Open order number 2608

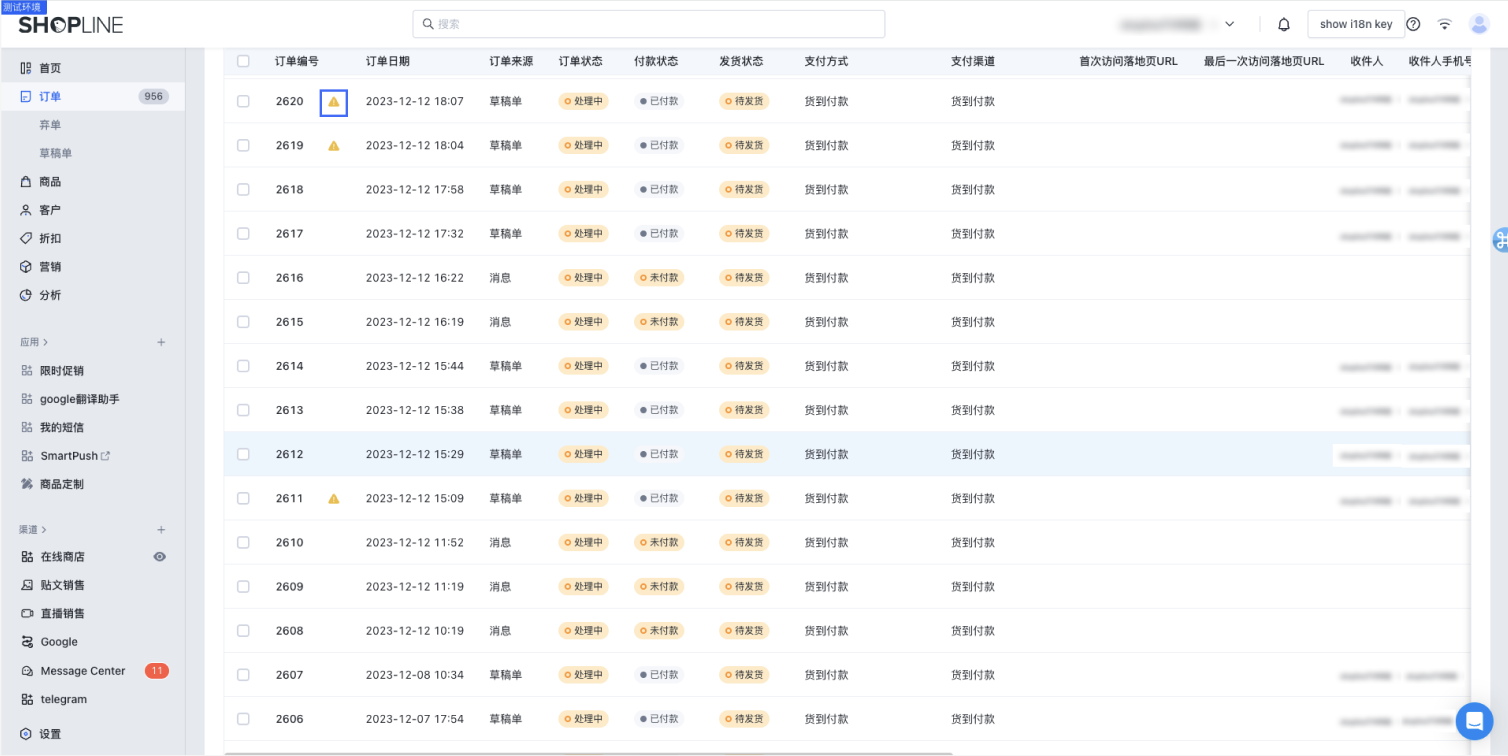click(290, 631)
